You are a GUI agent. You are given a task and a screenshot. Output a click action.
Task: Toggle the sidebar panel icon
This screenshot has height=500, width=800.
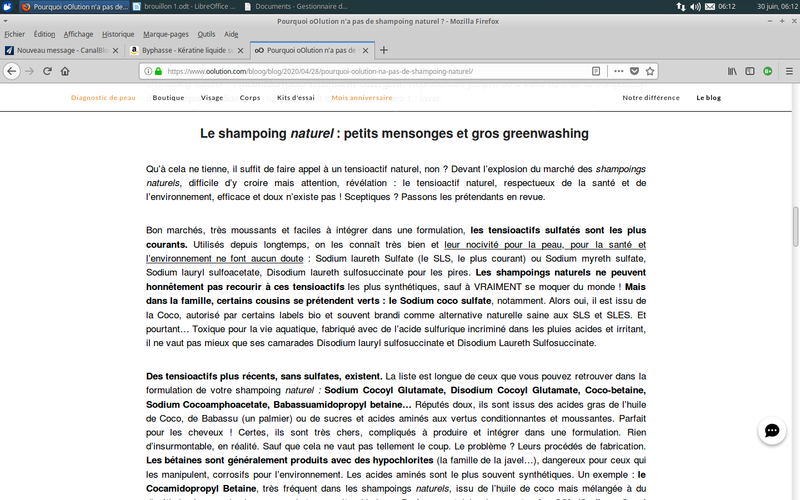pyautogui.click(x=750, y=71)
